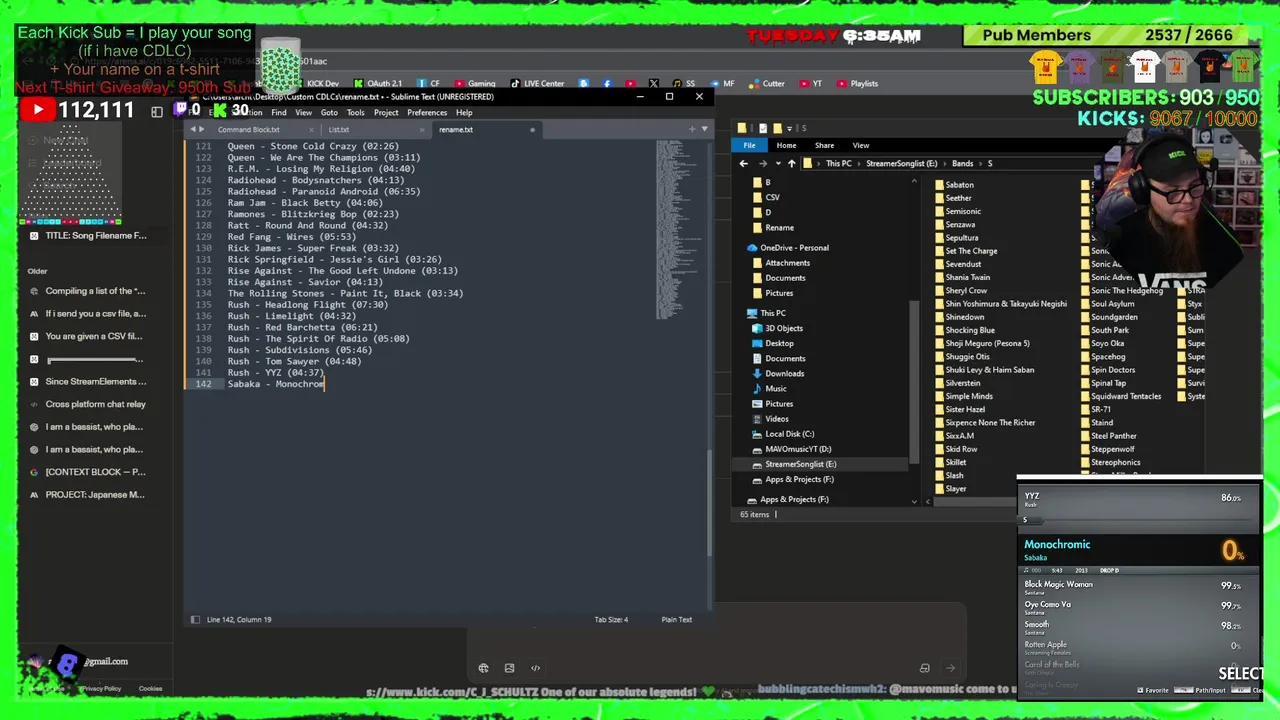Select Local Disk (C:) drive
The image size is (1280, 720).
click(789, 433)
